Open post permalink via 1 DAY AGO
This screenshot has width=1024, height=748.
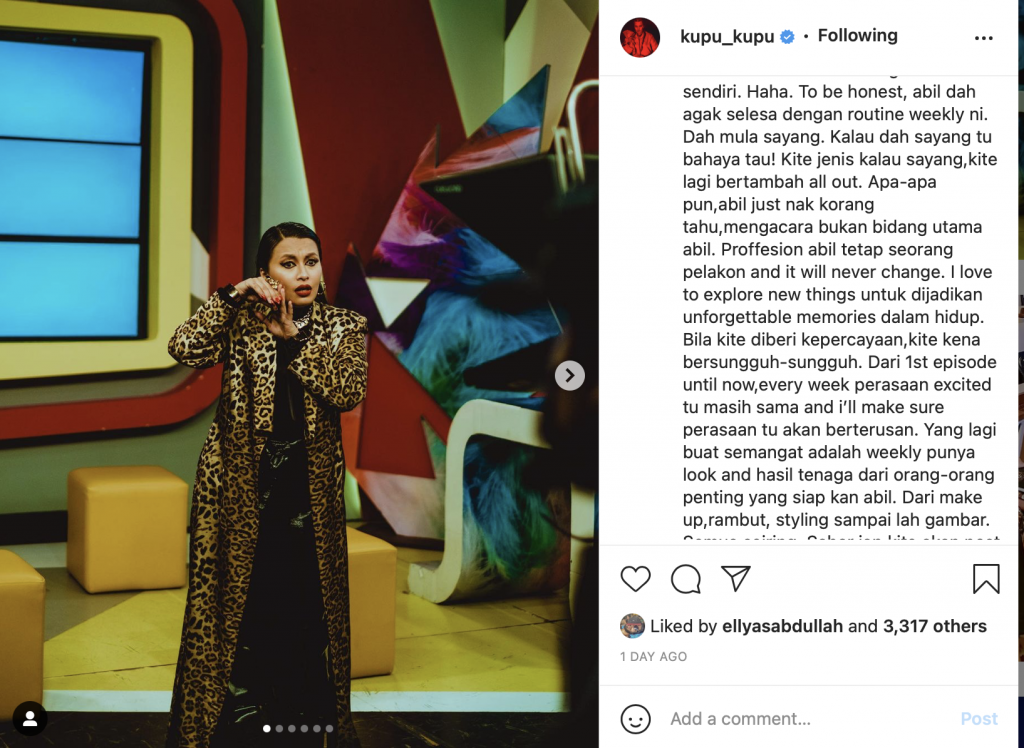pos(653,657)
